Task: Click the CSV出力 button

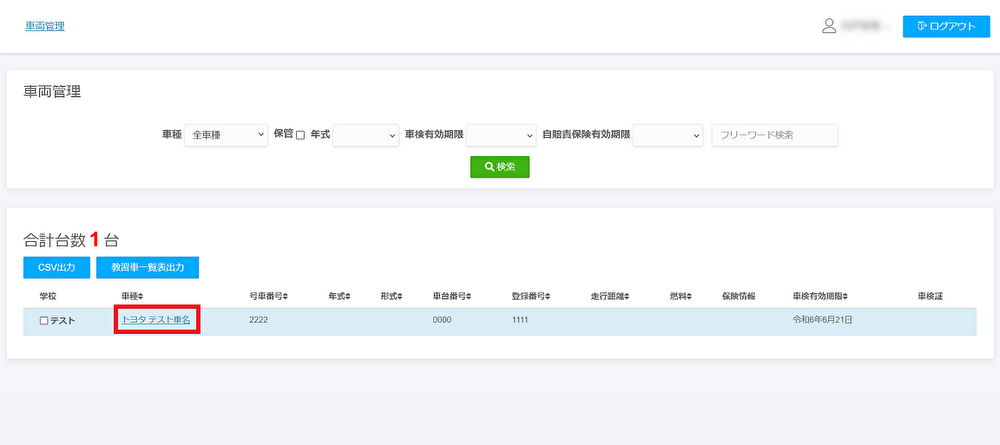Action: pos(57,267)
